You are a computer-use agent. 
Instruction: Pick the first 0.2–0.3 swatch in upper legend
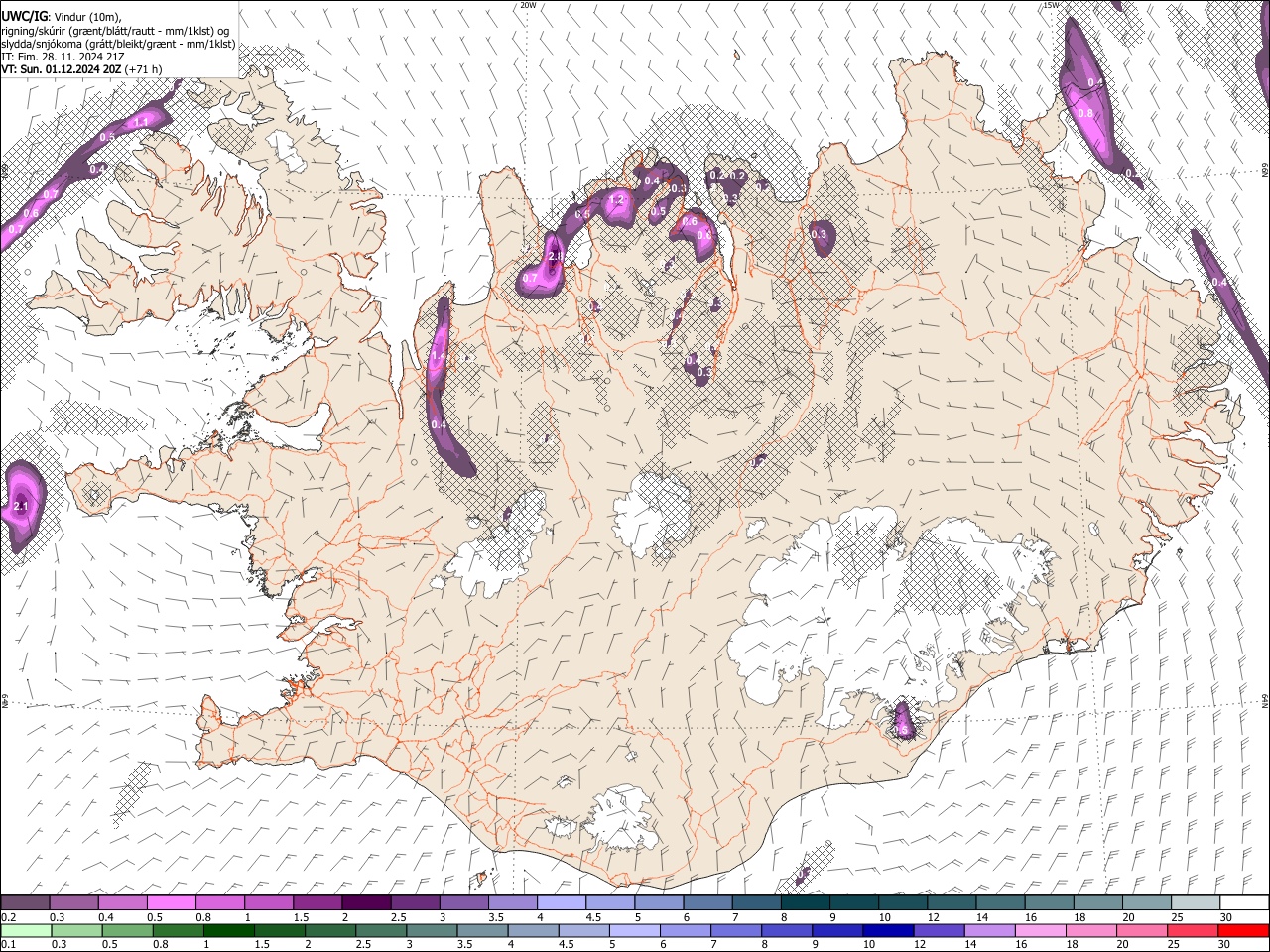[x=26, y=903]
